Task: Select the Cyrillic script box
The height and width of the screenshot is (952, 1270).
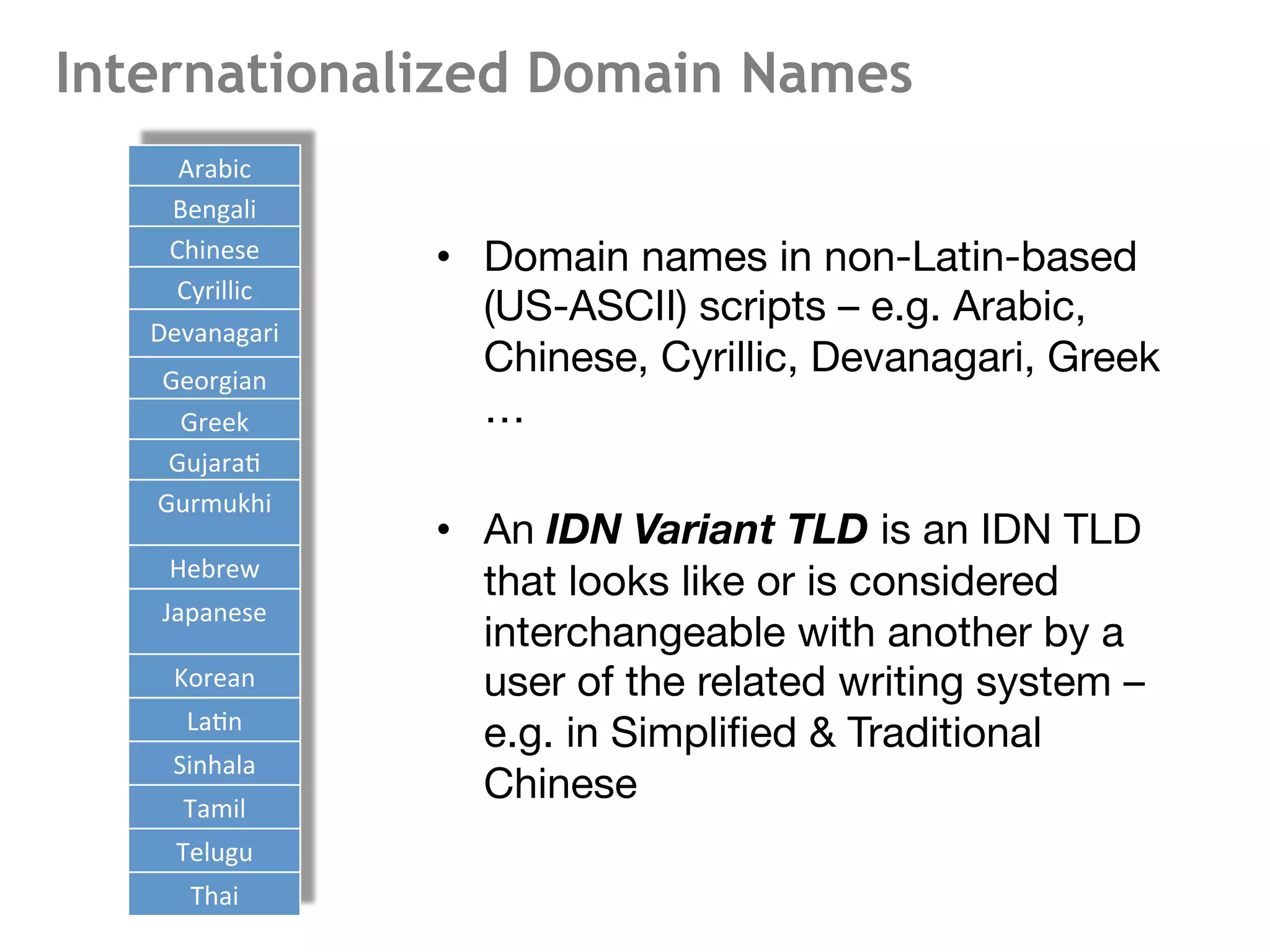Action: tap(215, 289)
